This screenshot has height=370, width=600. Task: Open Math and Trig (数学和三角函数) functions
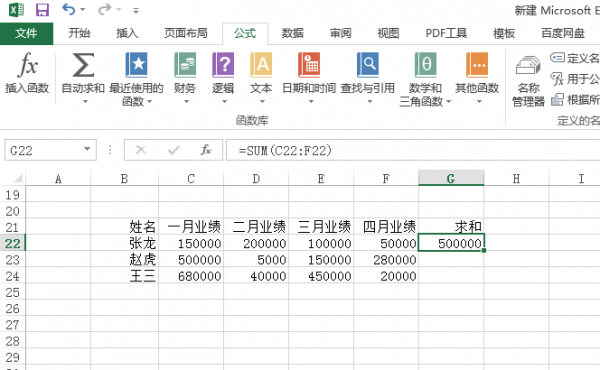pyautogui.click(x=425, y=65)
